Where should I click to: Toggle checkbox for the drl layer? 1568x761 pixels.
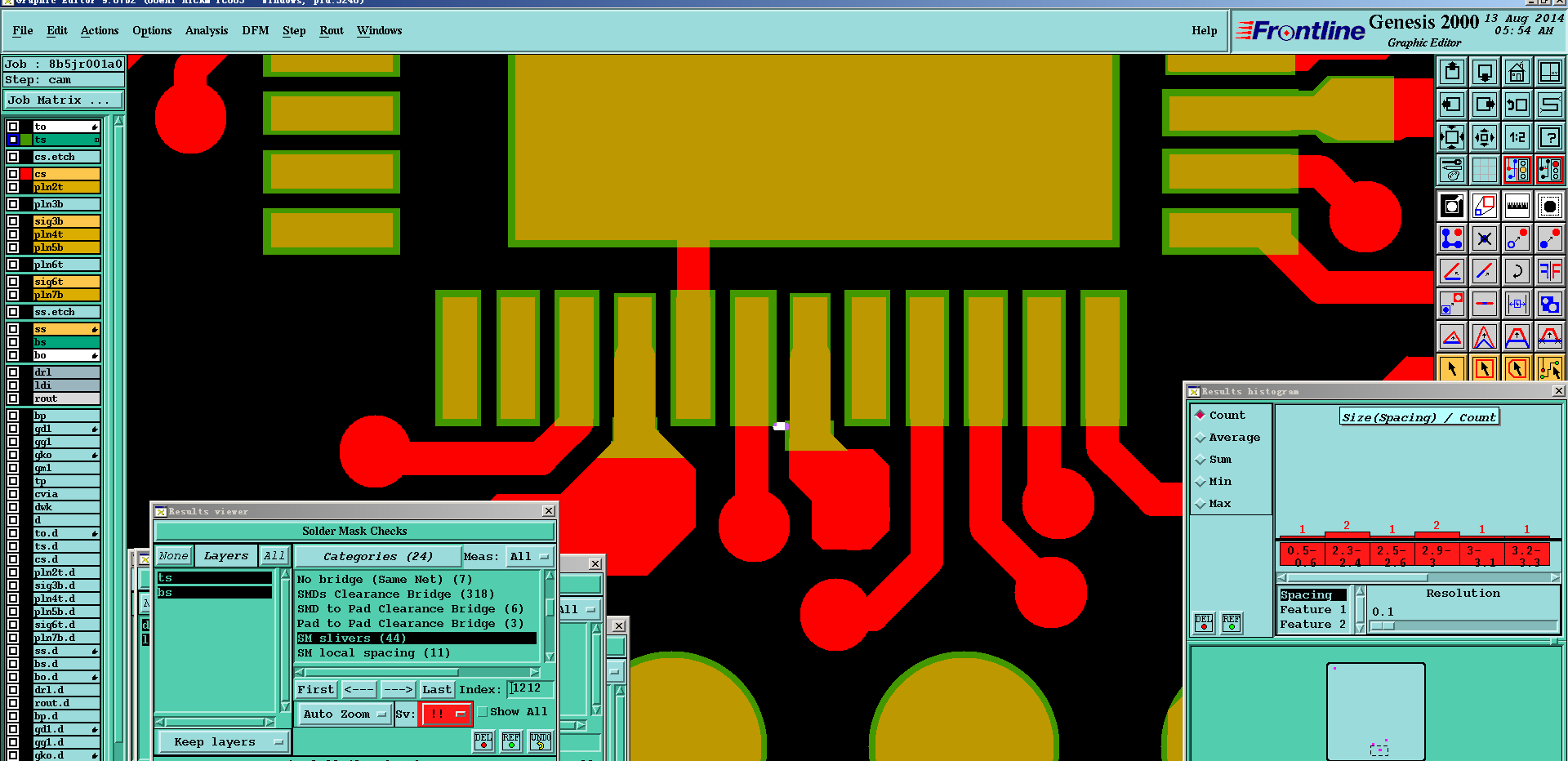(13, 372)
